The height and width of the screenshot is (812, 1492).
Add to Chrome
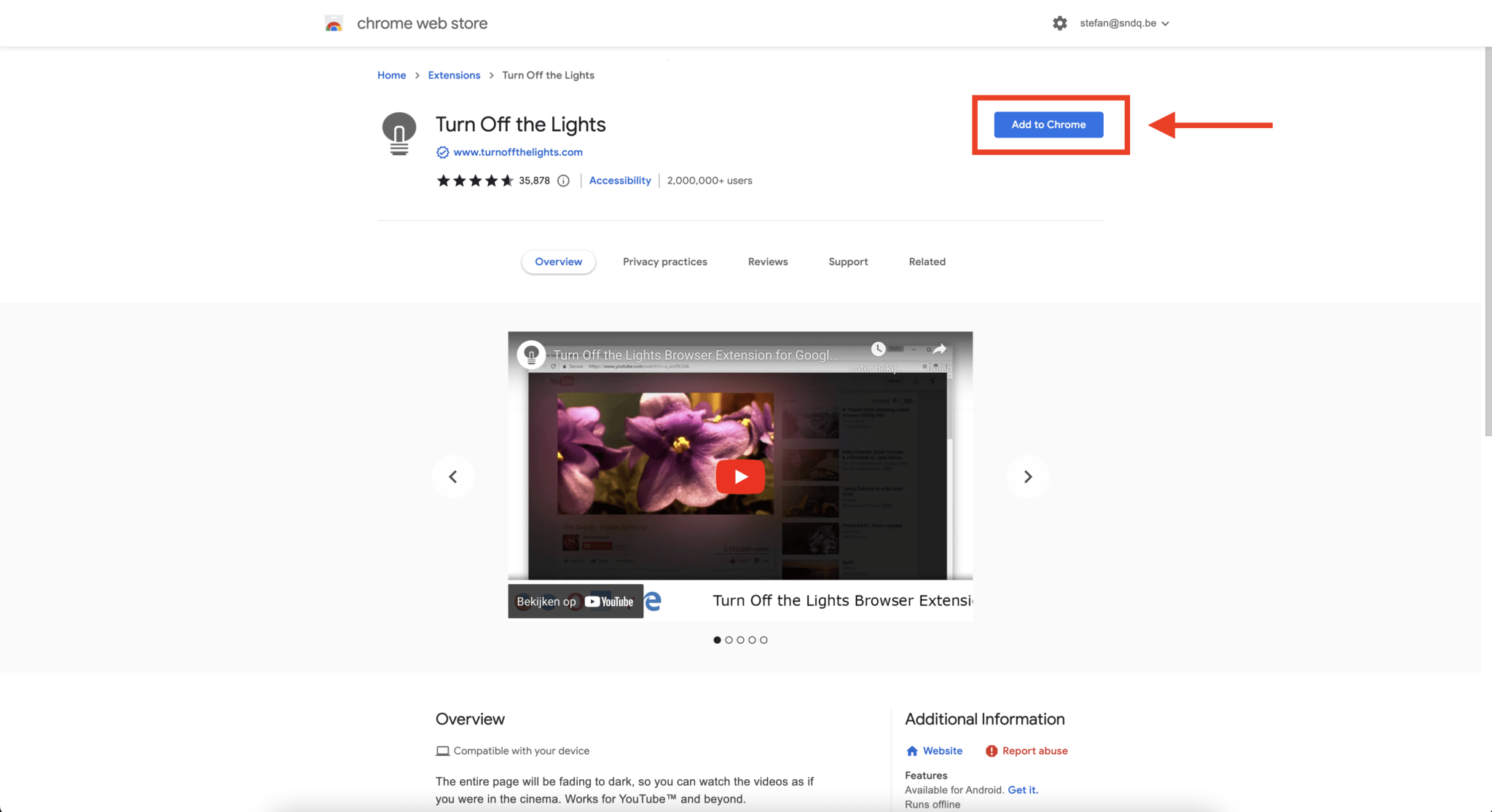tap(1048, 125)
